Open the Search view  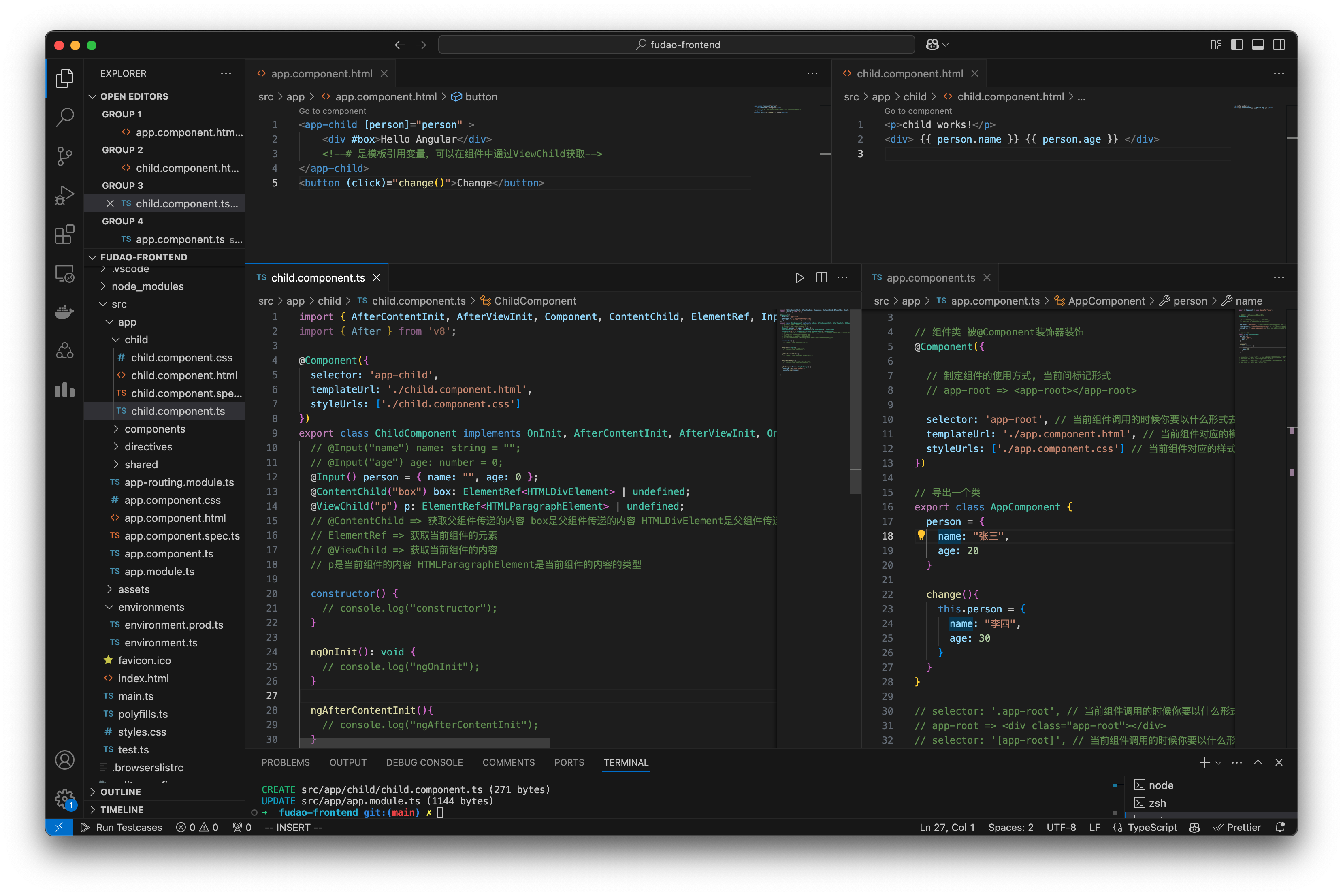[x=64, y=117]
